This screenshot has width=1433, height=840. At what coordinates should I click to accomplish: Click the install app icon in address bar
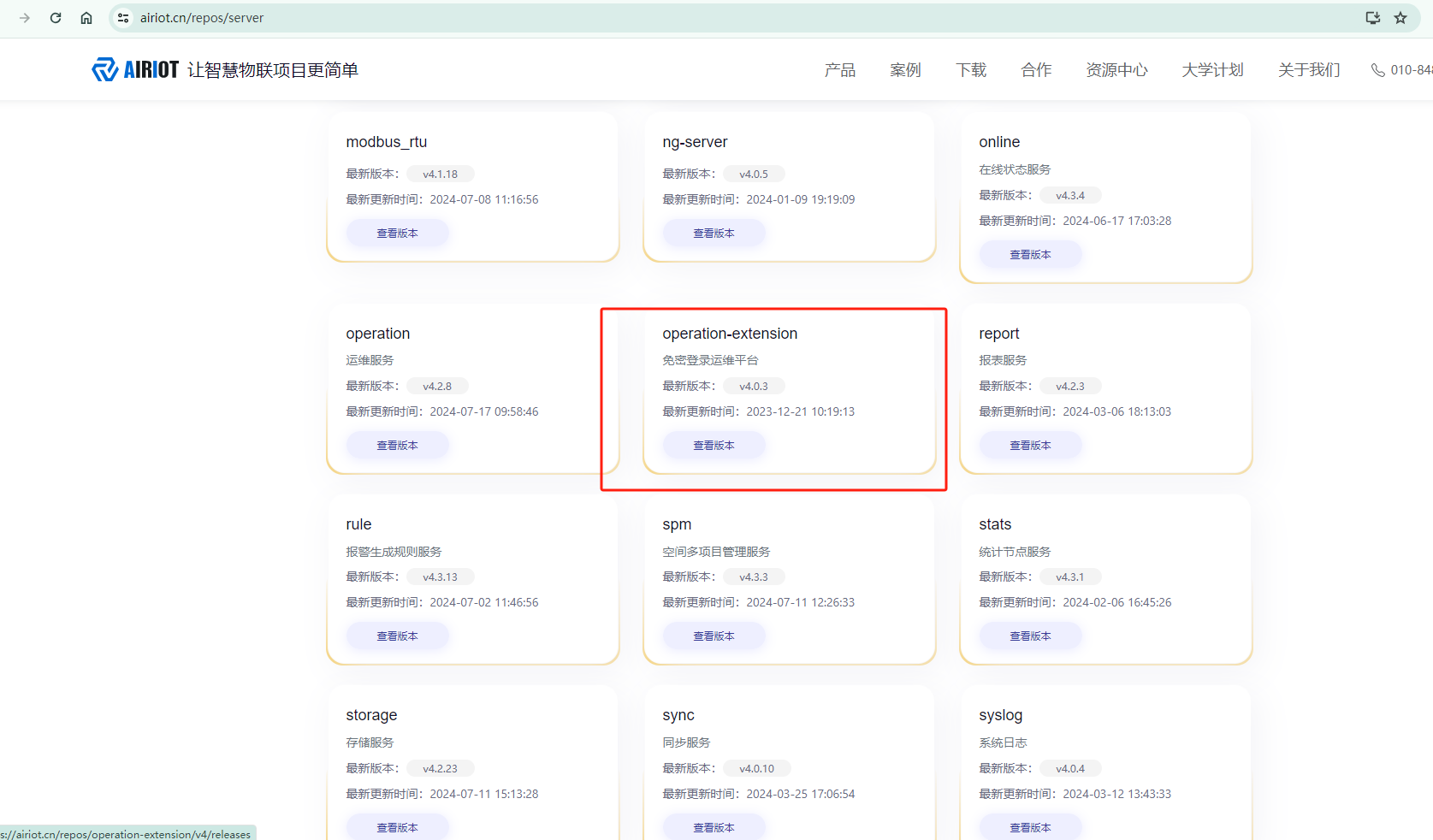1373,18
